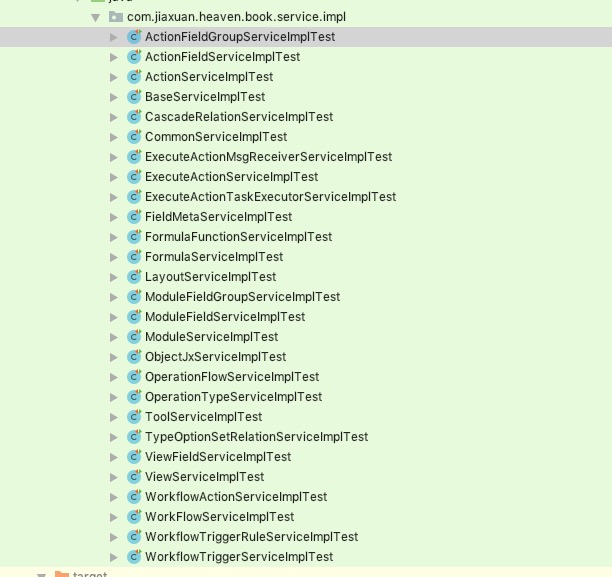Screen dimensions: 612x577
Task: Select FormulaServiceImplTest class name
Action: pos(214,257)
